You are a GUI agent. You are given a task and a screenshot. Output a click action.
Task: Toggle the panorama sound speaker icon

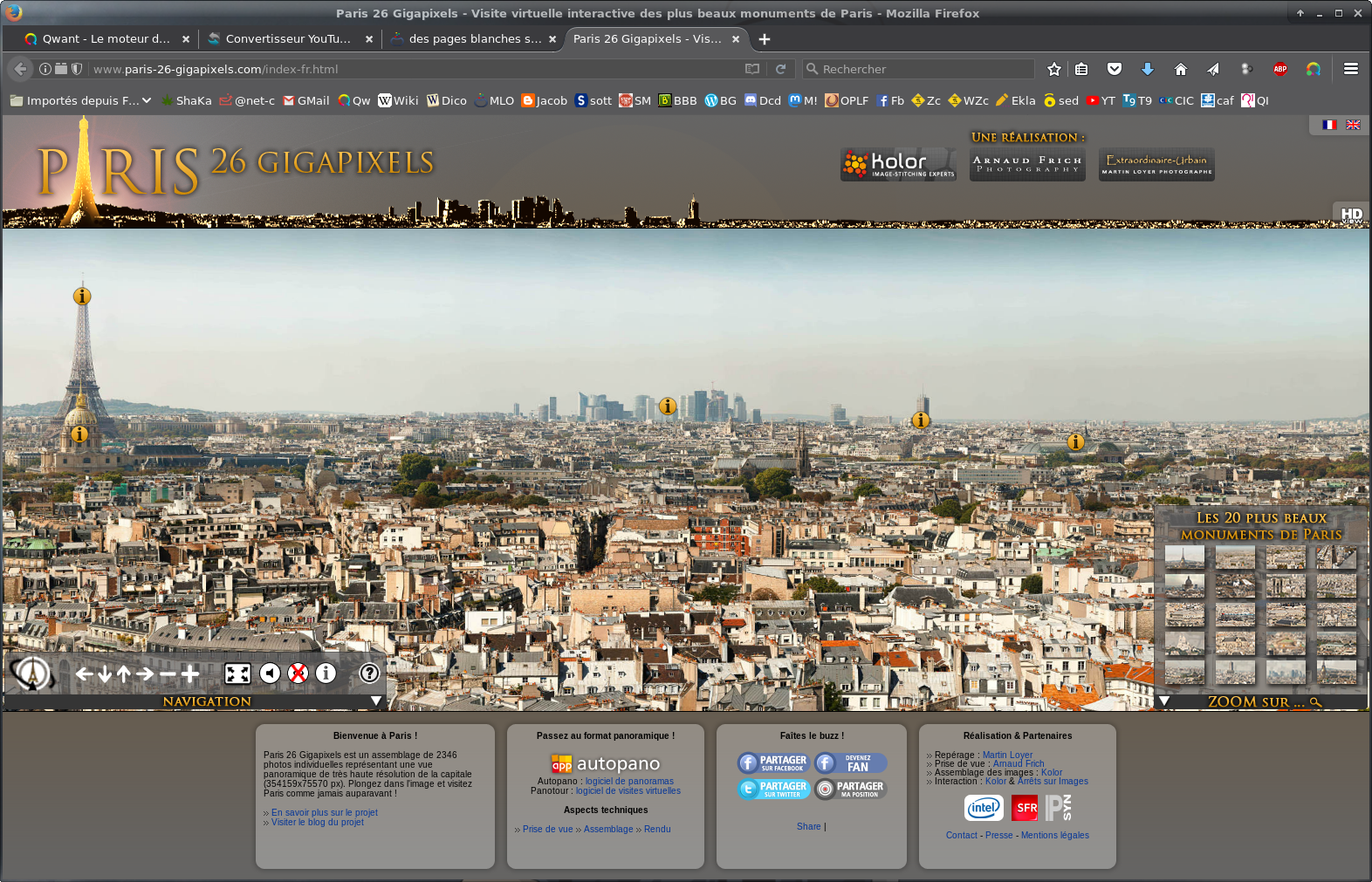[x=271, y=673]
